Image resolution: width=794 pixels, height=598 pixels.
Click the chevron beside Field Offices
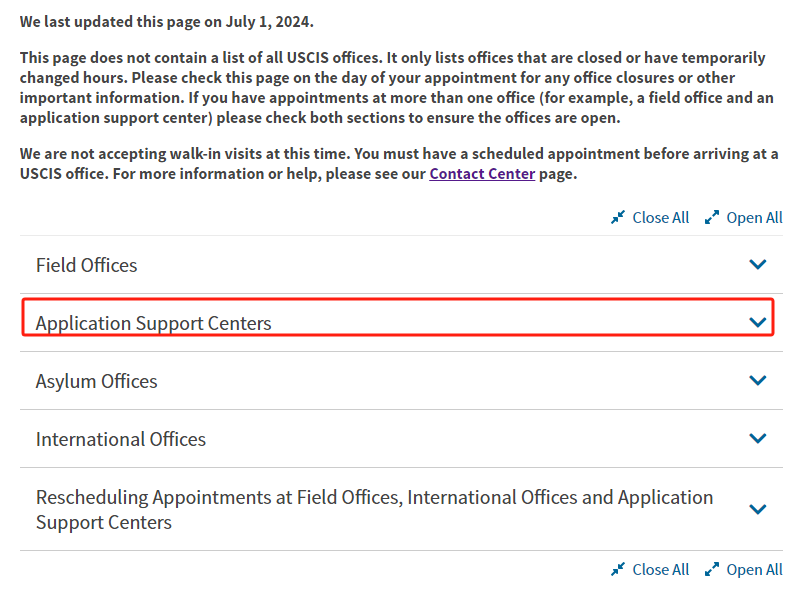pos(758,264)
